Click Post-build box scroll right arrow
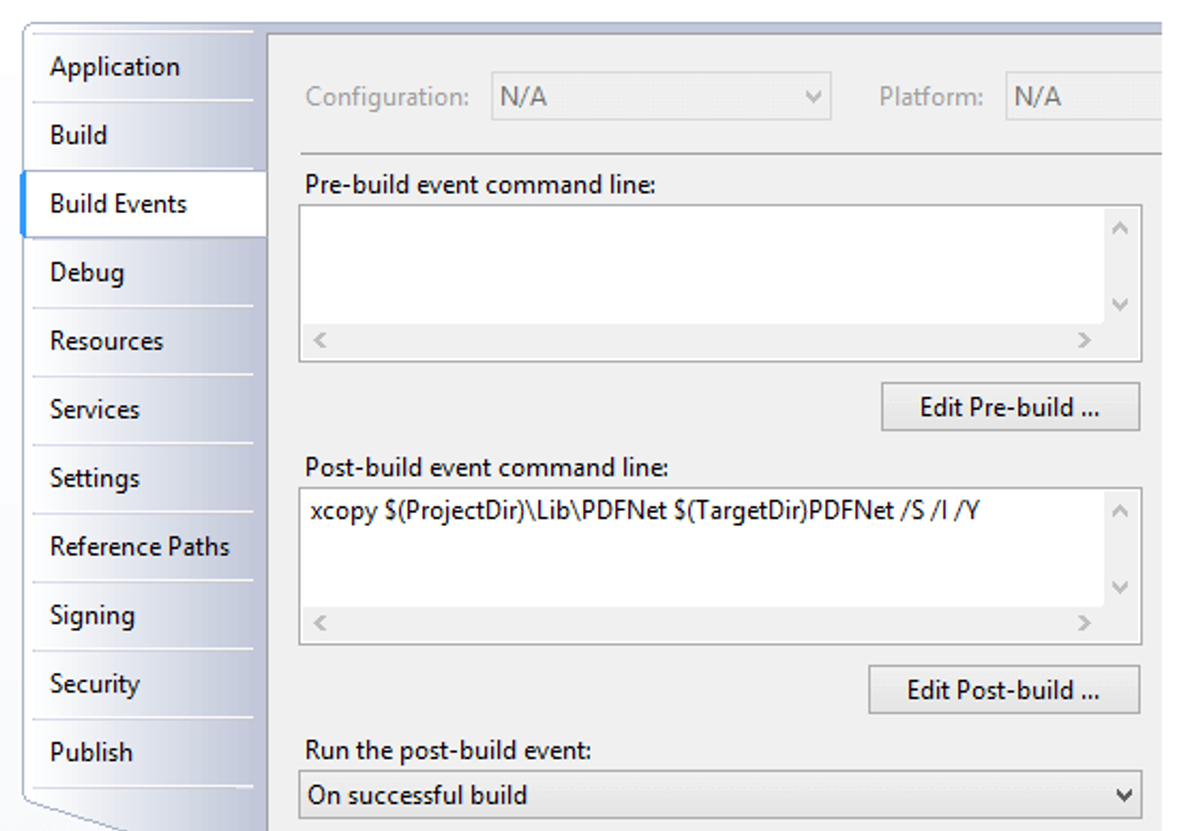Viewport: 1200px width, 831px height. point(1085,623)
